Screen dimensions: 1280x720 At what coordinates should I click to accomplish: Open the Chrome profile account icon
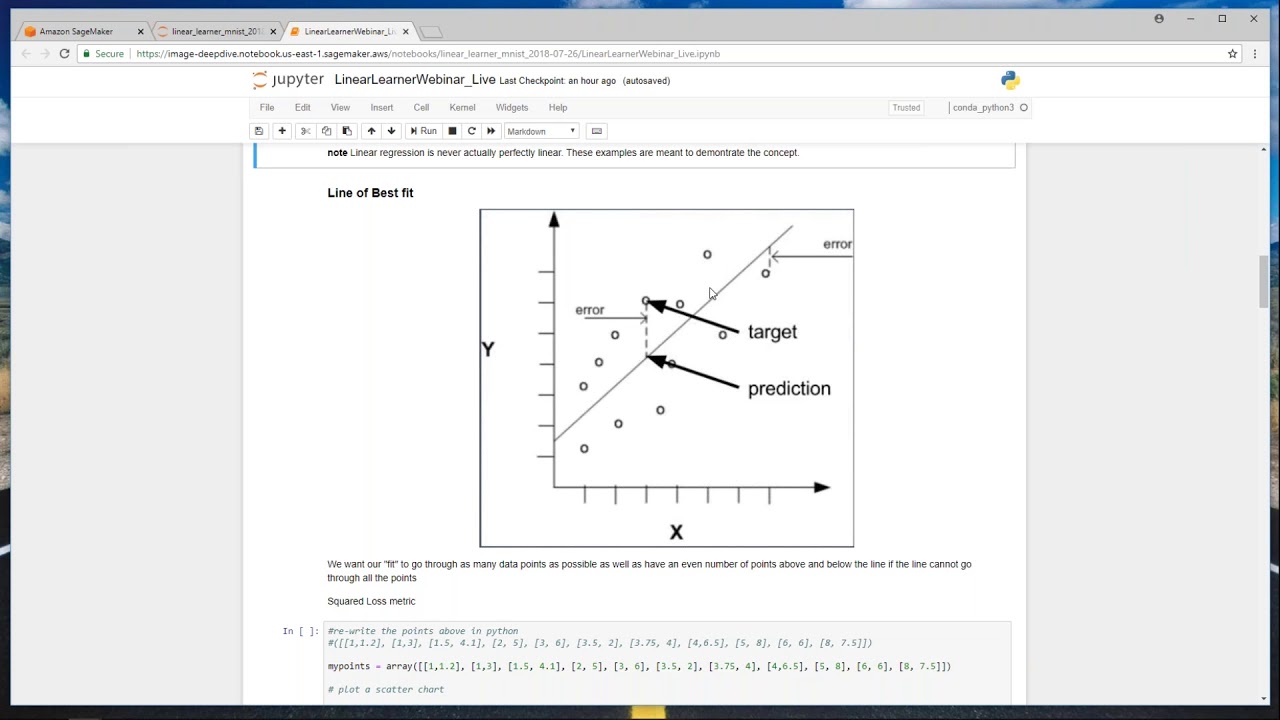pyautogui.click(x=1159, y=18)
